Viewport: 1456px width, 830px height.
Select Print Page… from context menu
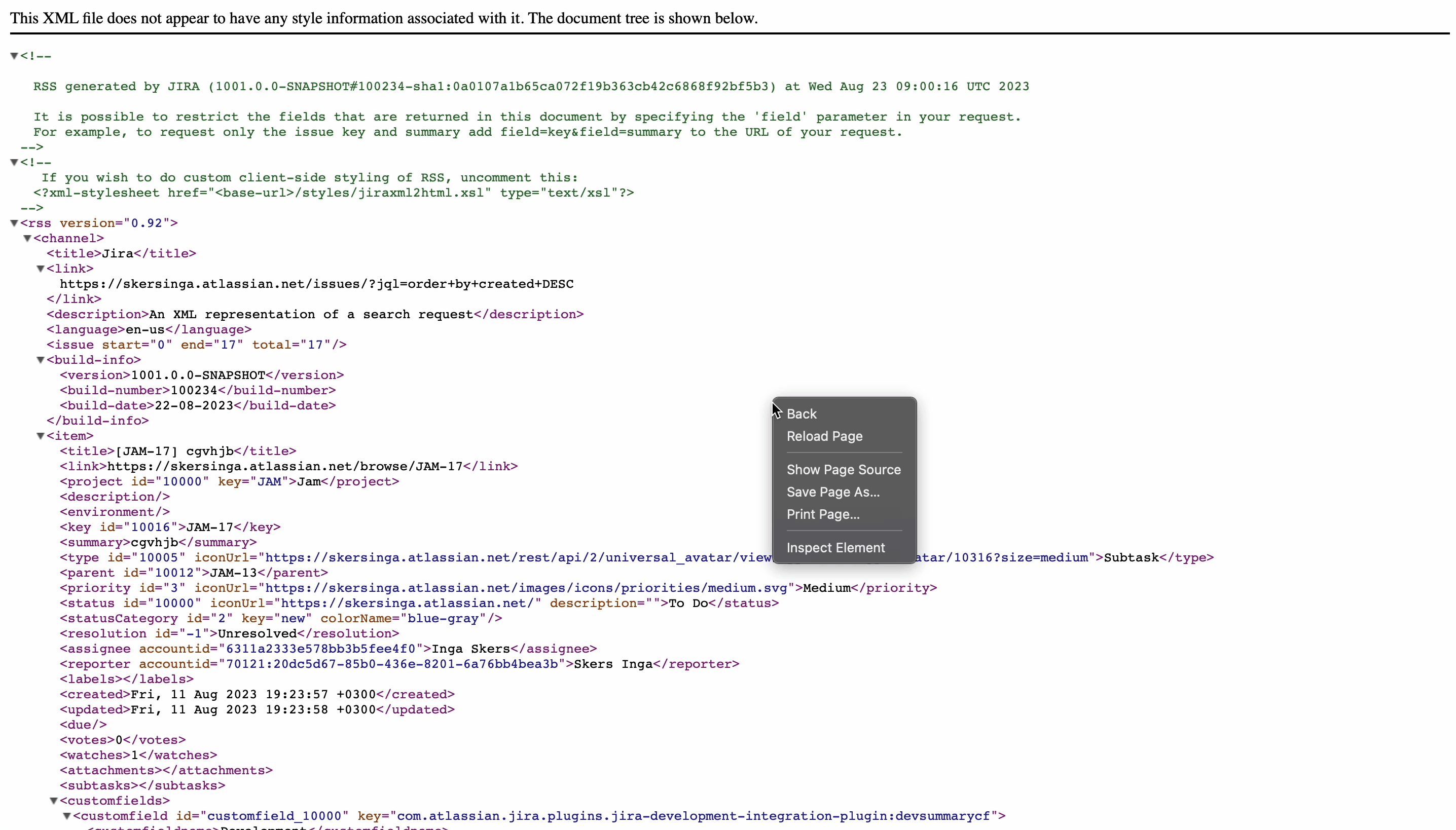point(822,514)
